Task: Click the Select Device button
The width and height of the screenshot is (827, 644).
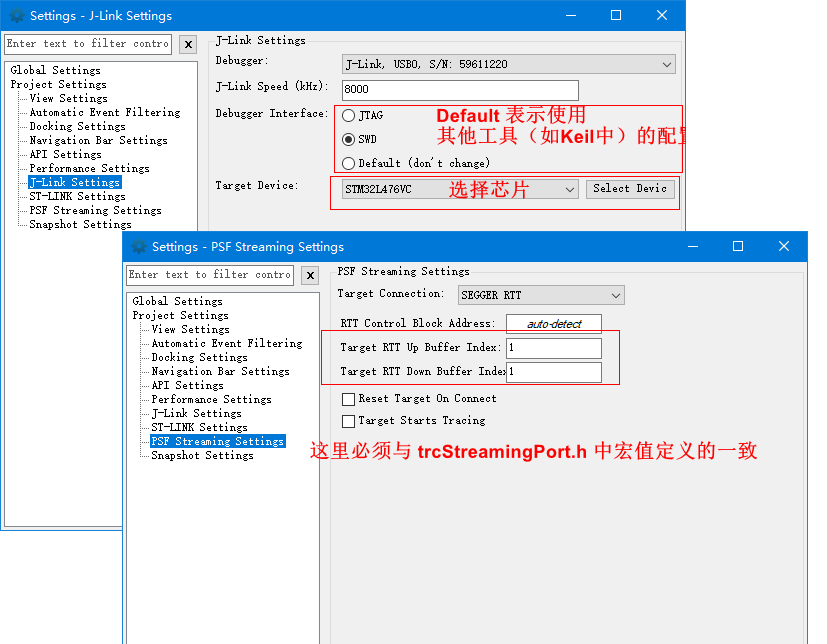Action: (x=630, y=189)
